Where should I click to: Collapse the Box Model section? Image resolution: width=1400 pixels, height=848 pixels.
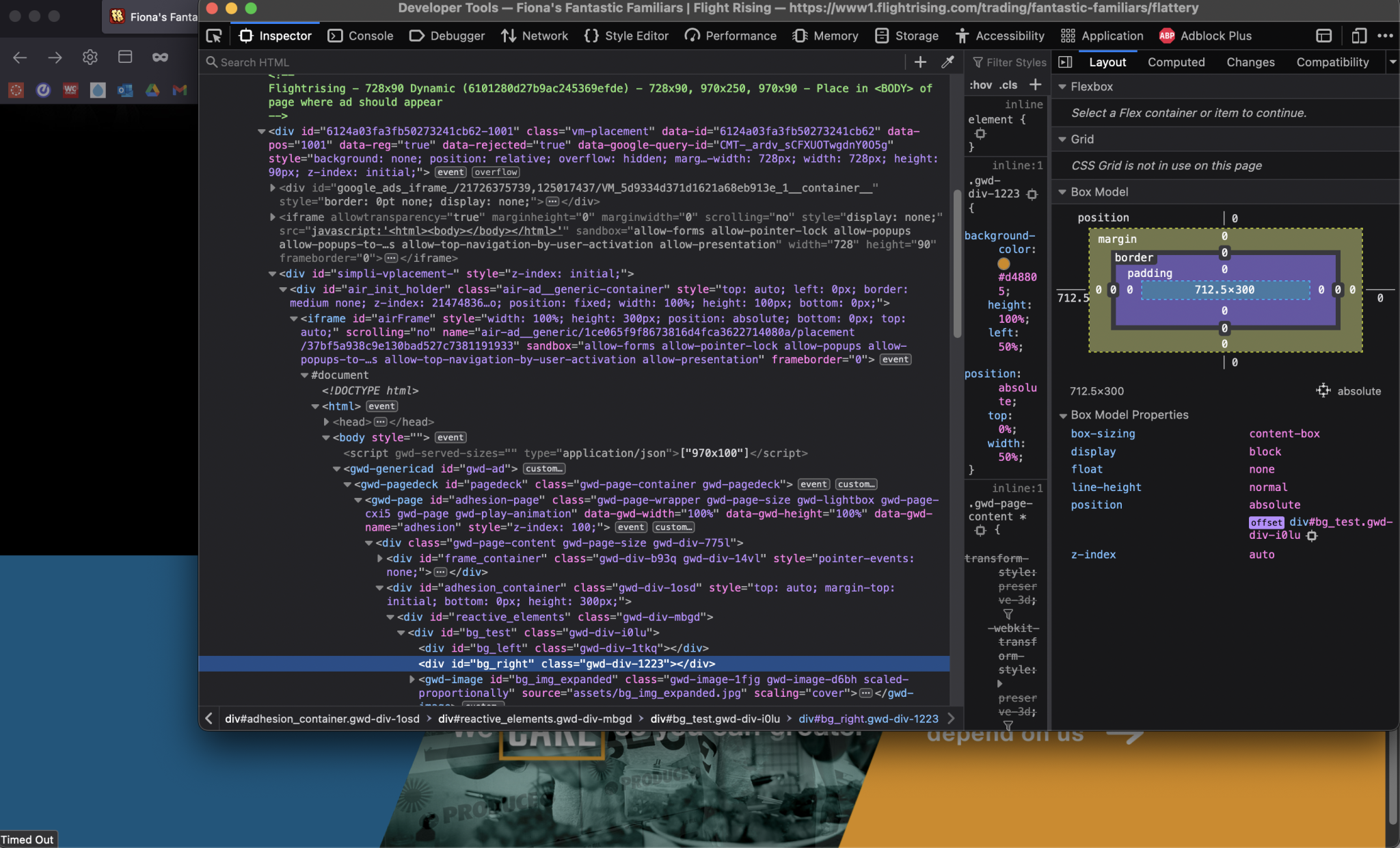pos(1062,192)
